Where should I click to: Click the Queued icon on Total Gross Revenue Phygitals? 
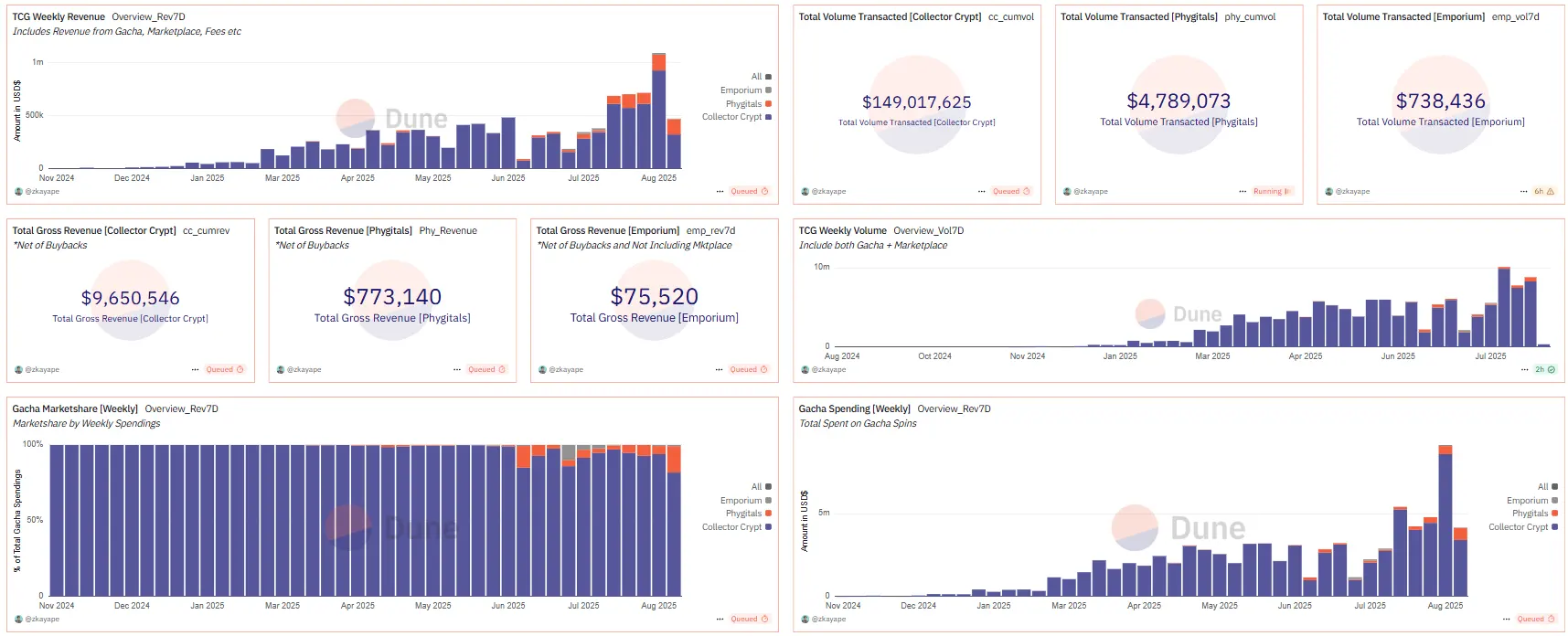click(x=502, y=370)
